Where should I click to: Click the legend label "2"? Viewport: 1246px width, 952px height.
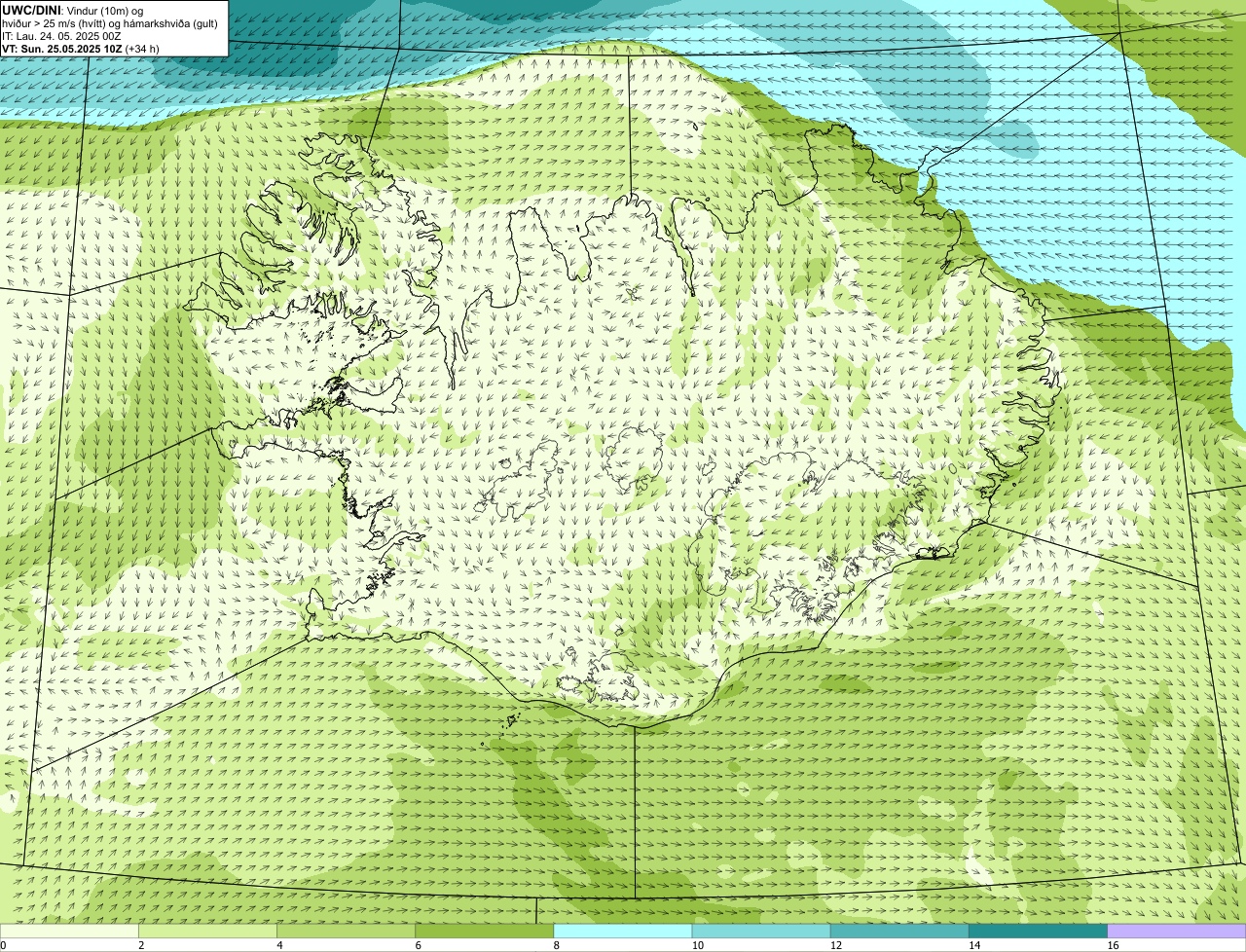click(x=141, y=945)
